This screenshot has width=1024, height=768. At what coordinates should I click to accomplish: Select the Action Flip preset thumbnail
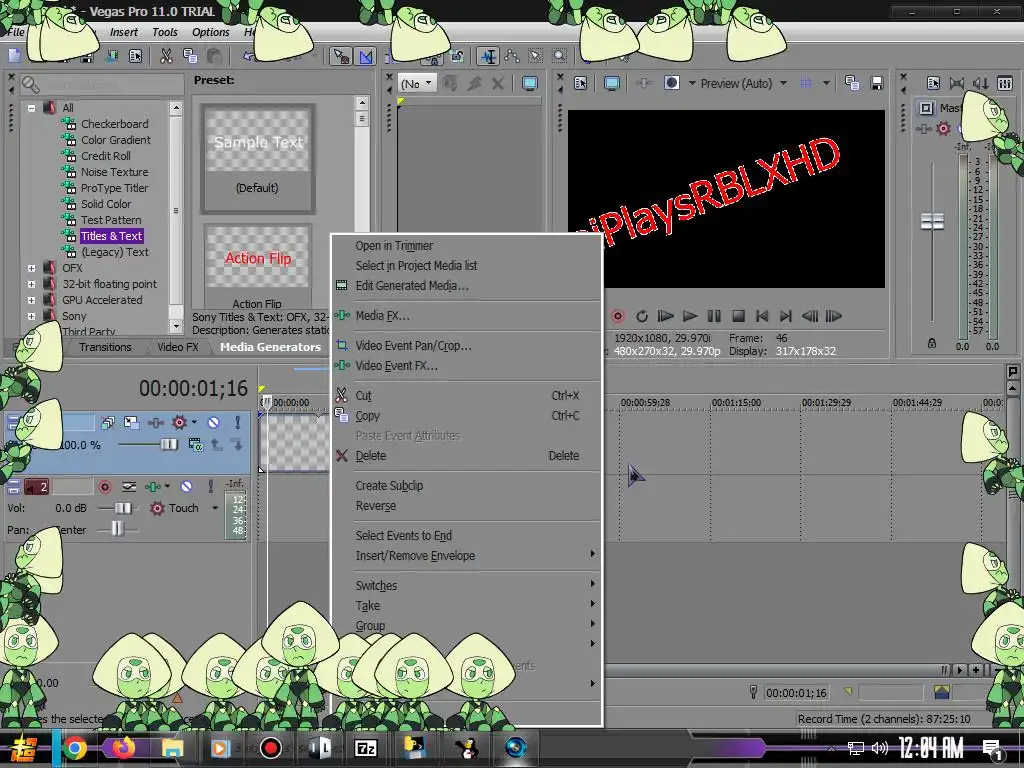point(258,258)
